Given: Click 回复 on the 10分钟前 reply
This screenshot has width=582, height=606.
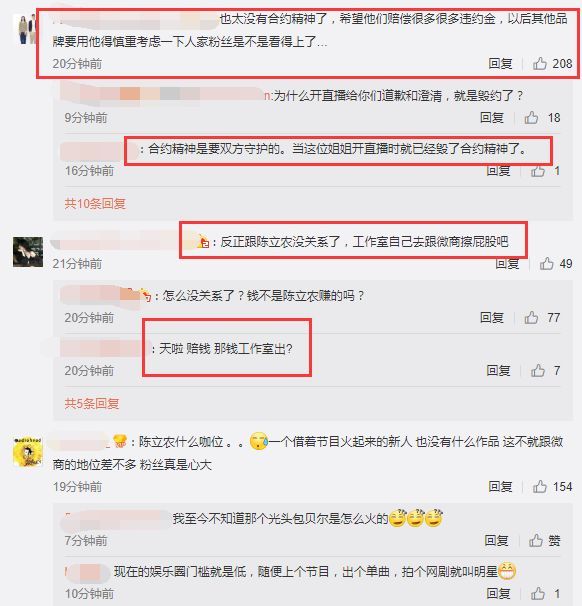Looking at the screenshot, I should pyautogui.click(x=498, y=593).
